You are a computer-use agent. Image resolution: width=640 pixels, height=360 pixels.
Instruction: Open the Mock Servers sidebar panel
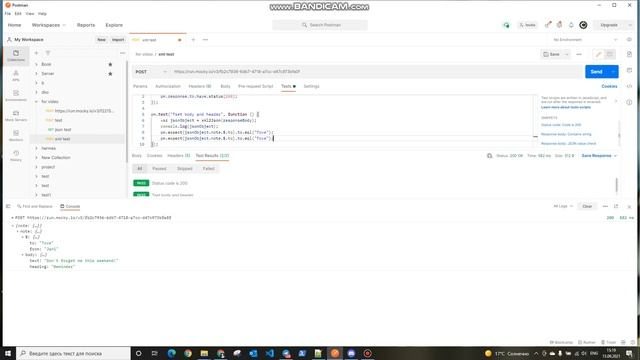tap(16, 116)
